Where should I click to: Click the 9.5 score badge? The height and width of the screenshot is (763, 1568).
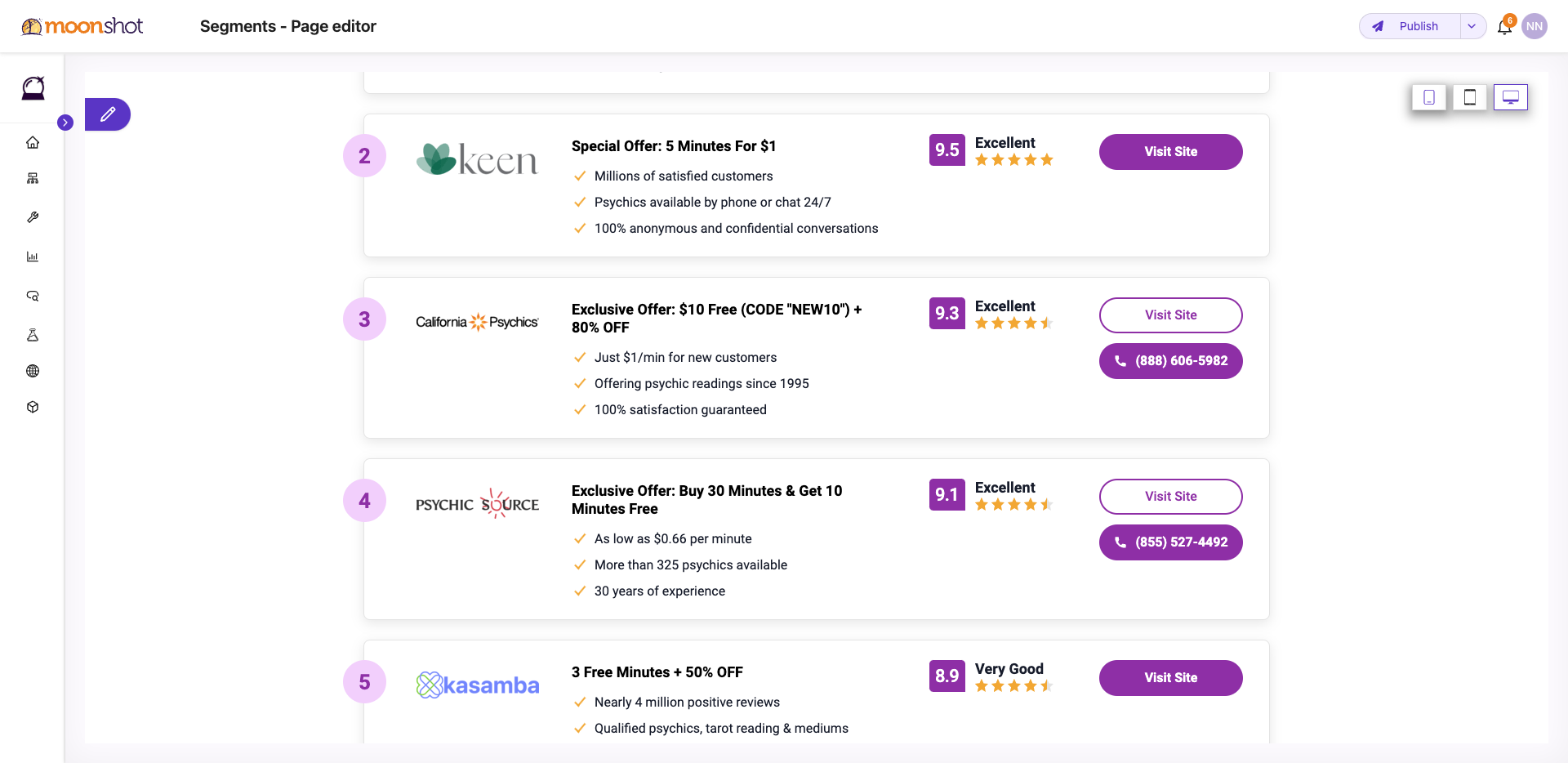(947, 150)
